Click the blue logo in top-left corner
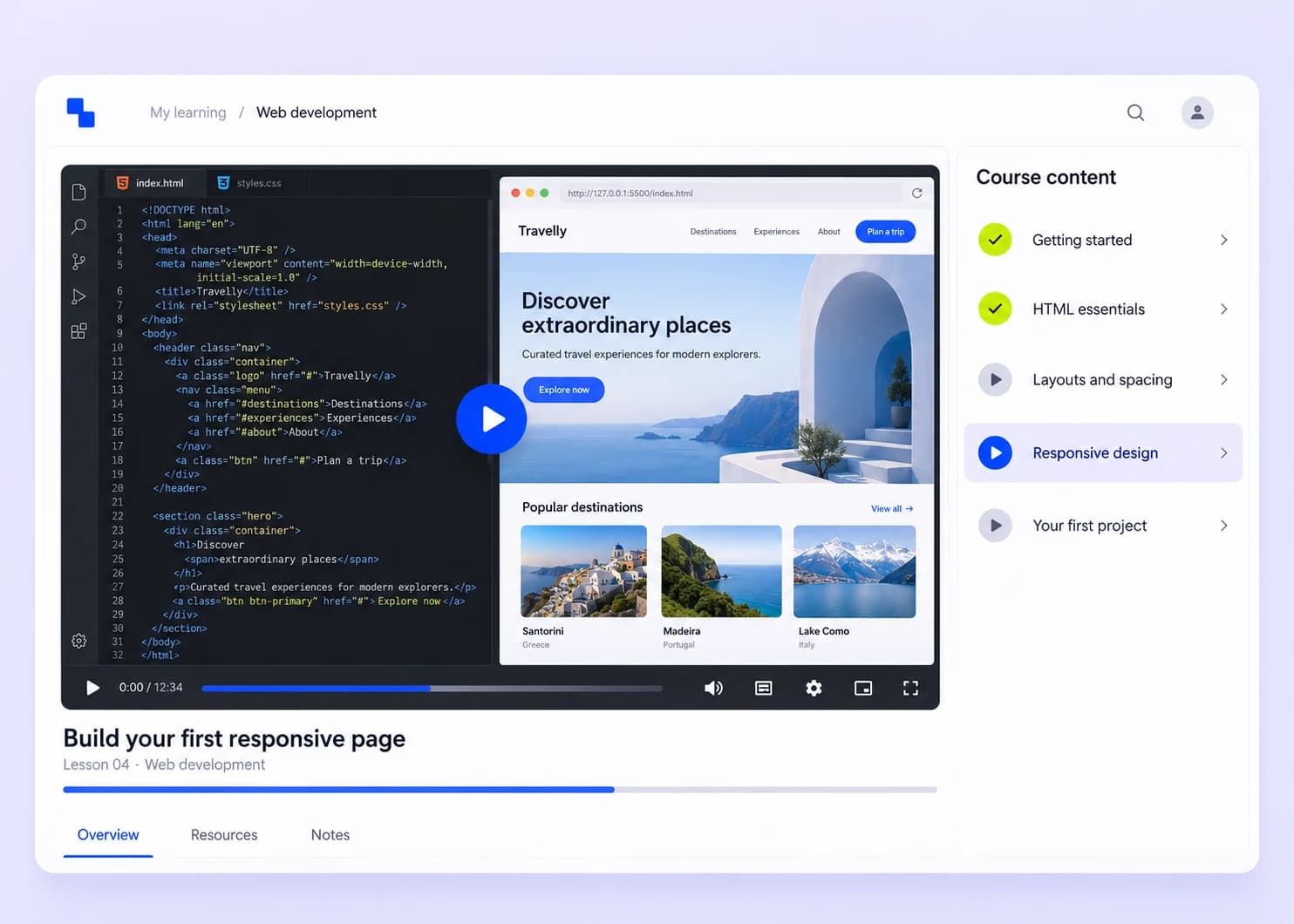Image resolution: width=1294 pixels, height=924 pixels. coord(80,112)
